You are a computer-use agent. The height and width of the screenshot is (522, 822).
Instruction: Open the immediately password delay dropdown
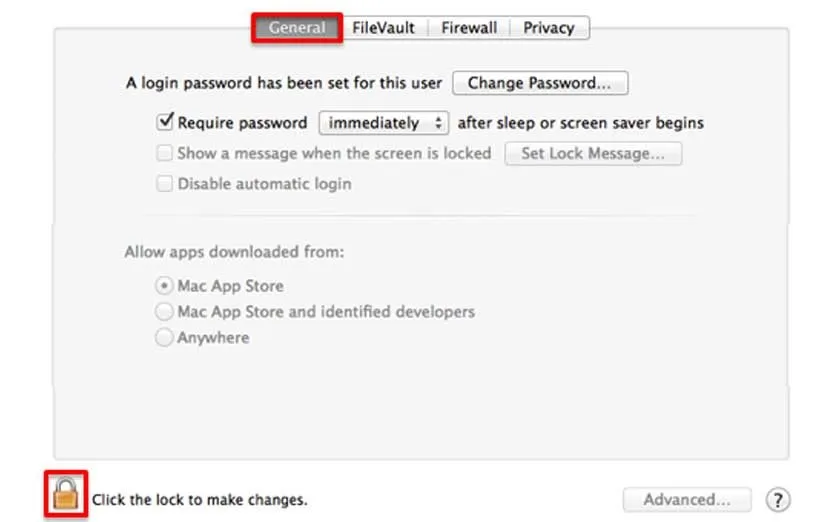(383, 123)
